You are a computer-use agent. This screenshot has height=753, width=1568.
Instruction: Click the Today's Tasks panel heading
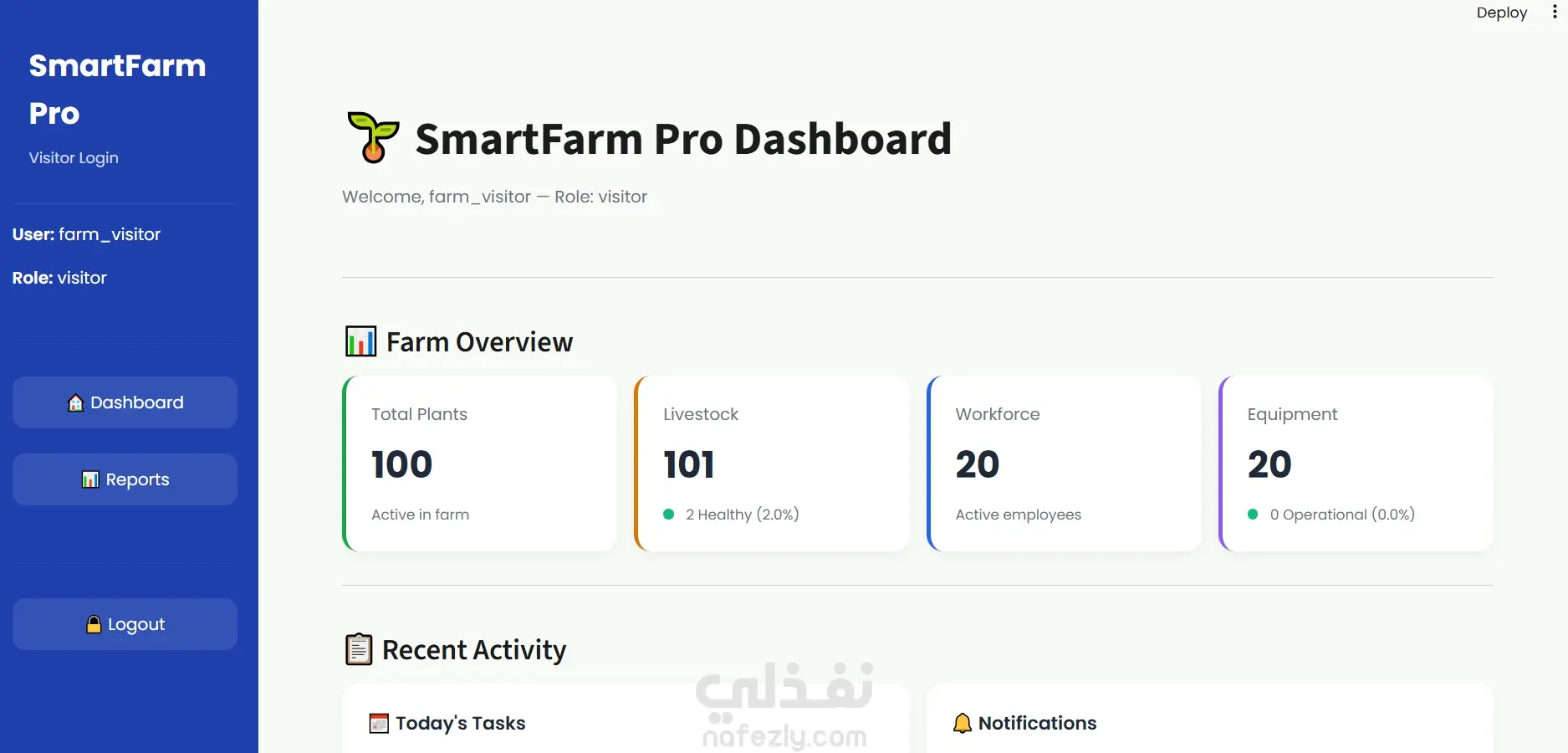[x=460, y=723]
